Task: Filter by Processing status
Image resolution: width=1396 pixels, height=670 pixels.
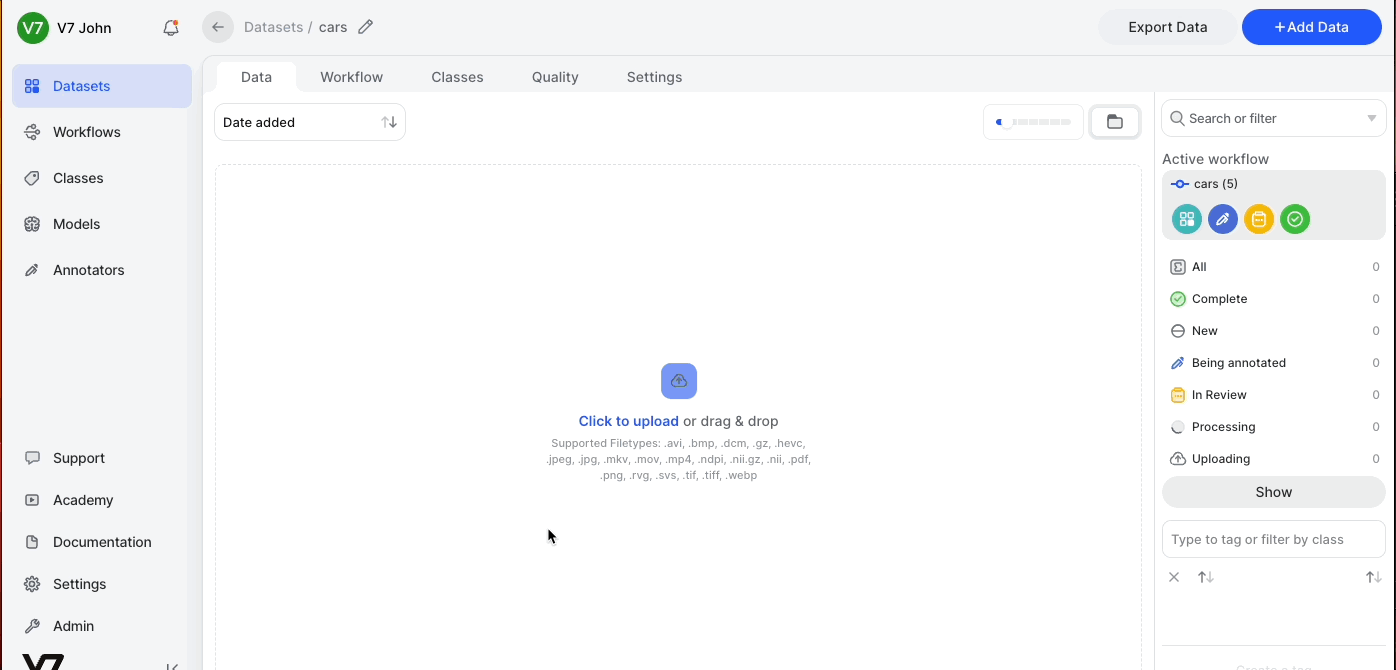Action: [x=1274, y=427]
